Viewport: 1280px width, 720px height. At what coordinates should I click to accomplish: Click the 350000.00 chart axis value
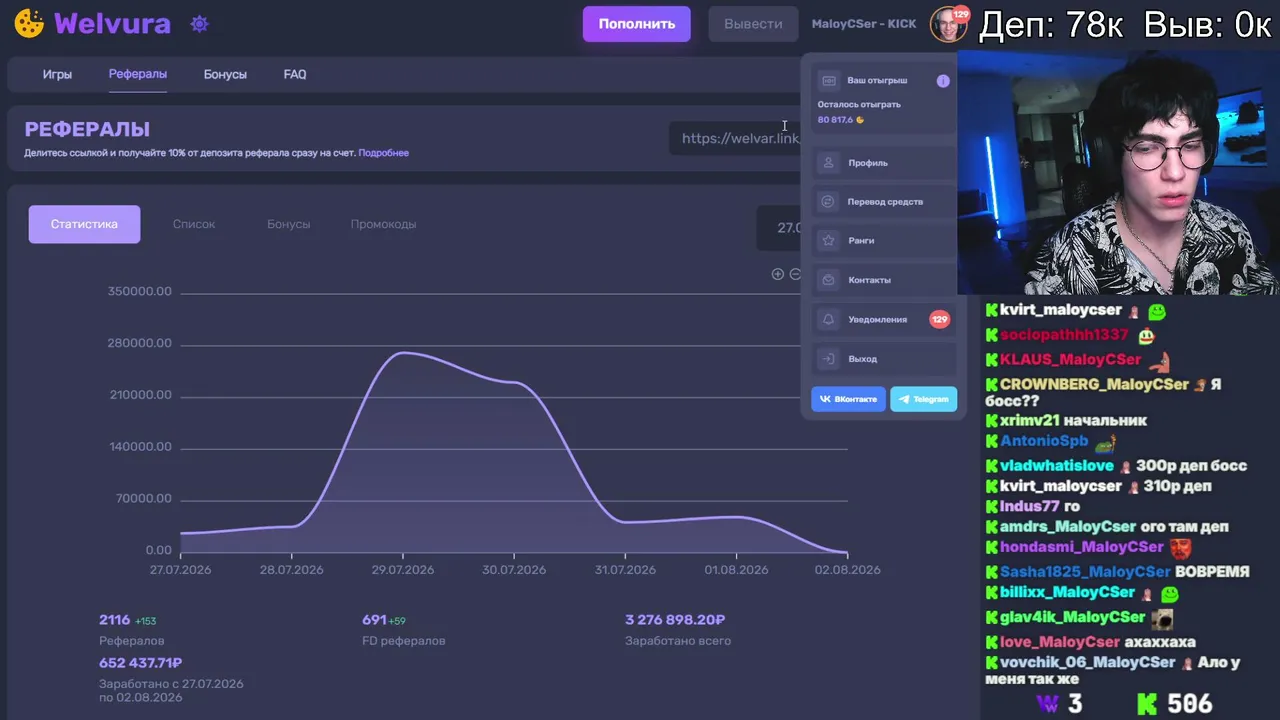point(140,292)
